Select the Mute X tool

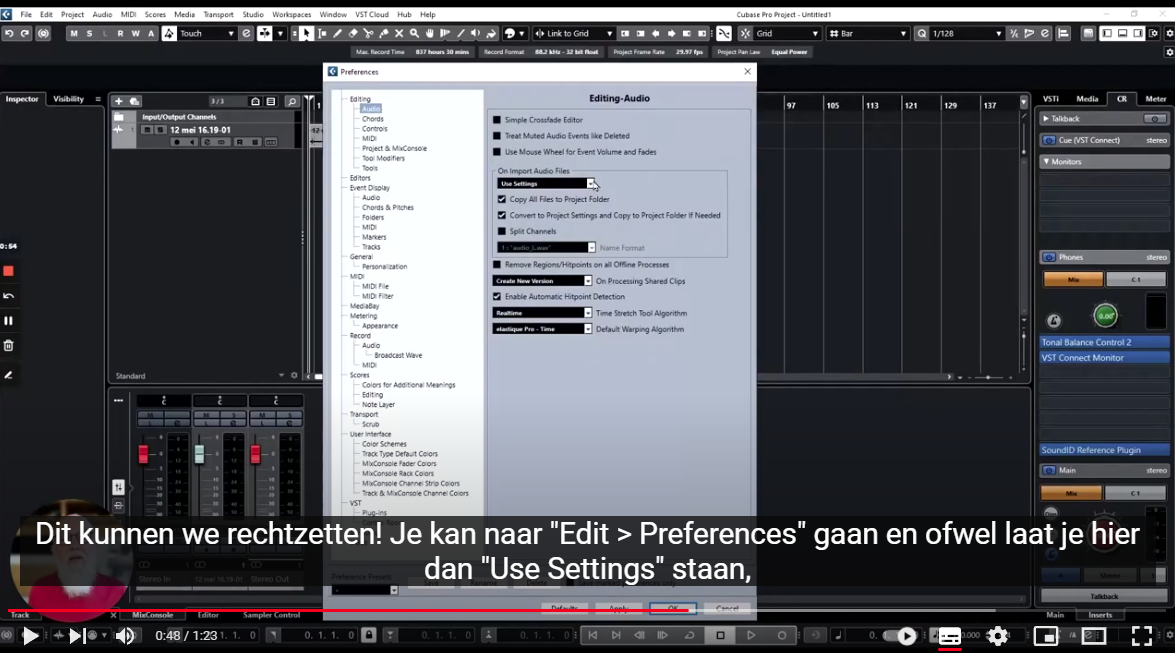(x=399, y=33)
